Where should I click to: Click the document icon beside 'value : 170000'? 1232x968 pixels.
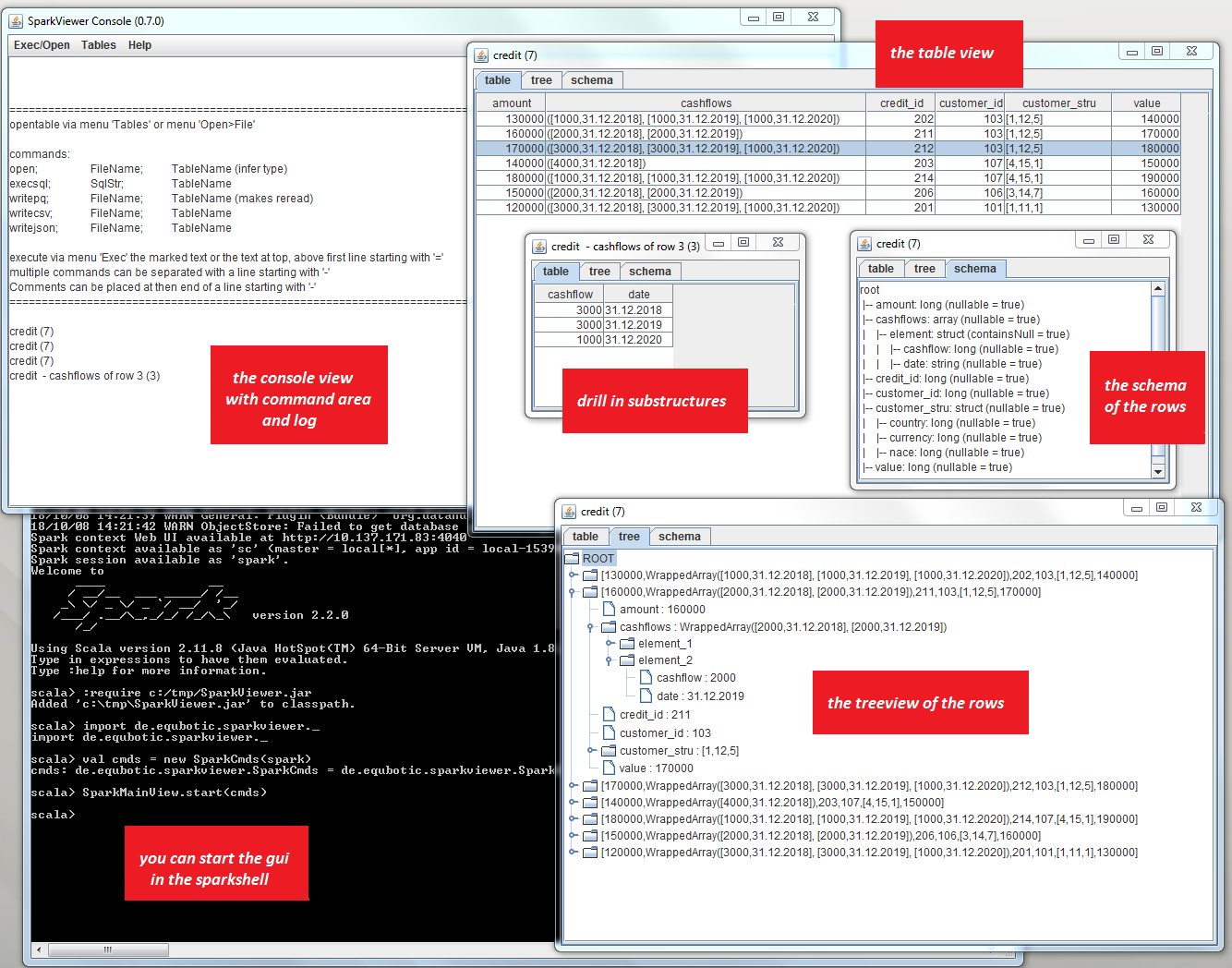(x=609, y=768)
